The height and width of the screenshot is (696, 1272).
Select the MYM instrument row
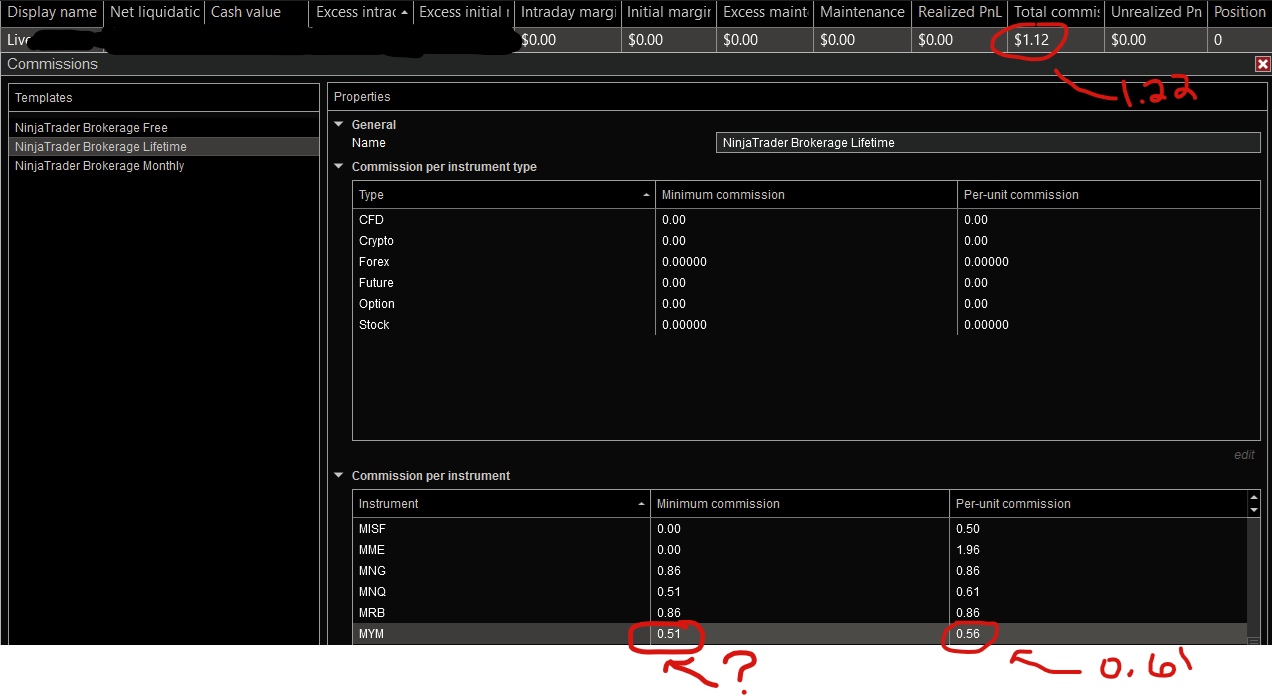(x=800, y=634)
